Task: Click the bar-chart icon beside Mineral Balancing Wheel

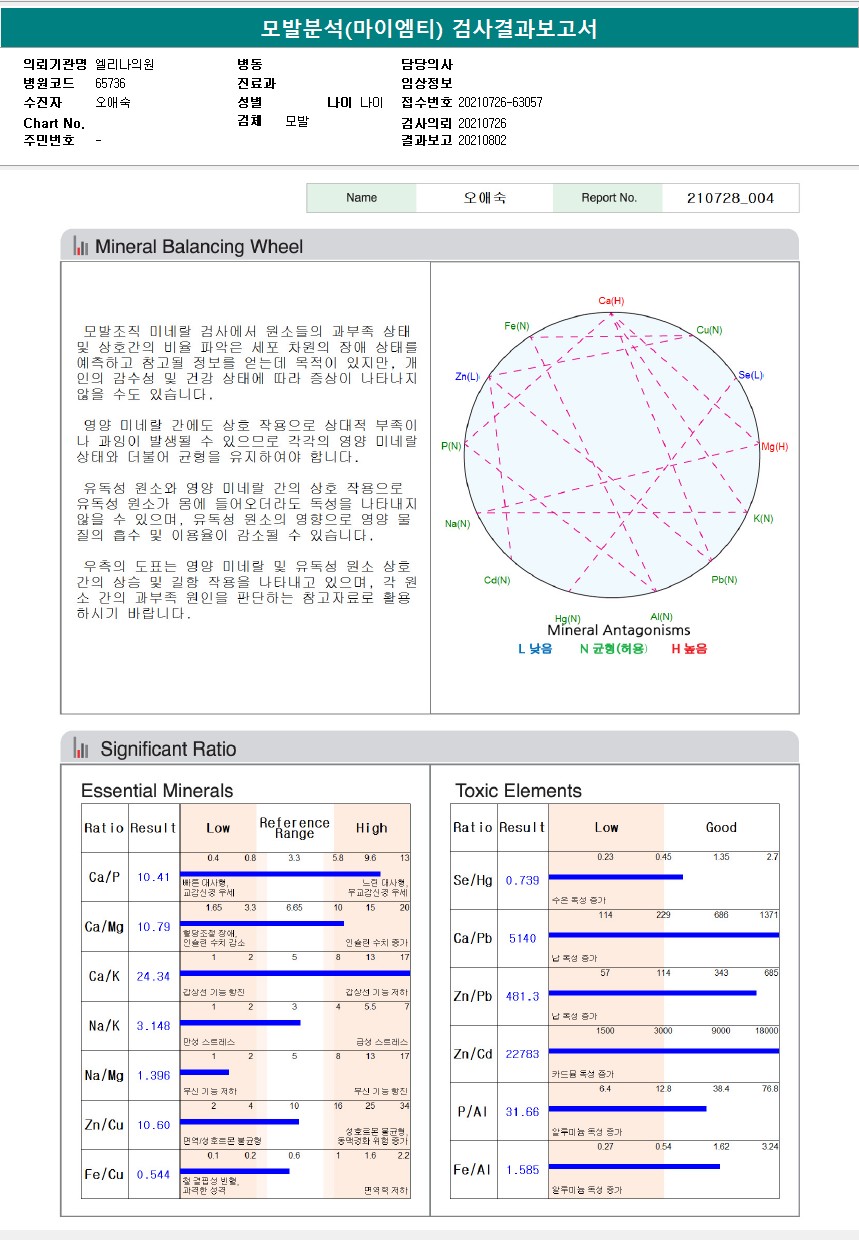Action: [79, 246]
